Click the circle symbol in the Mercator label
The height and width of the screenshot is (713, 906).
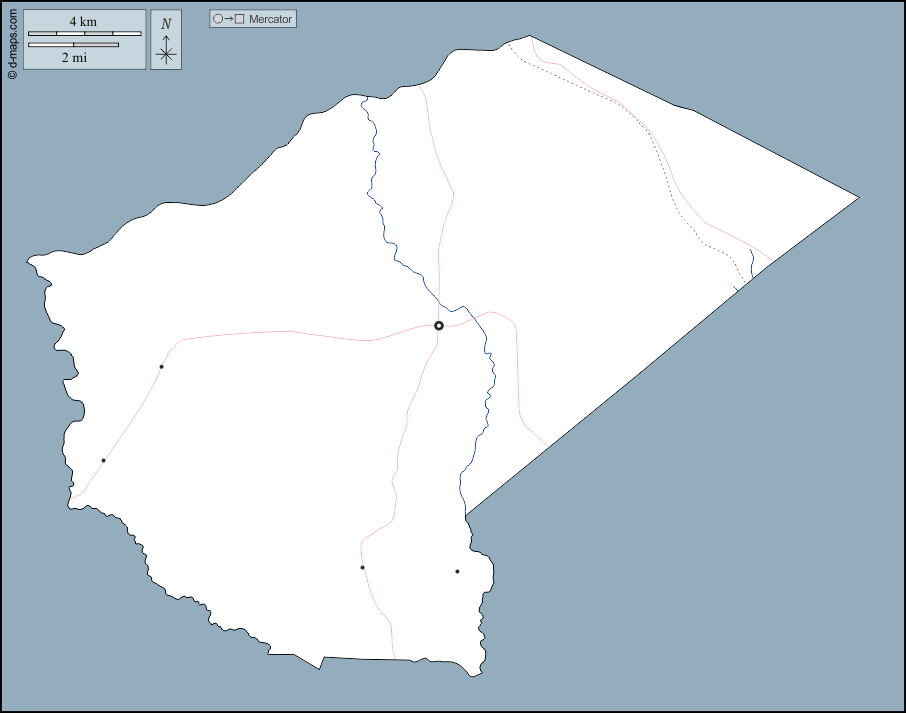coord(218,19)
